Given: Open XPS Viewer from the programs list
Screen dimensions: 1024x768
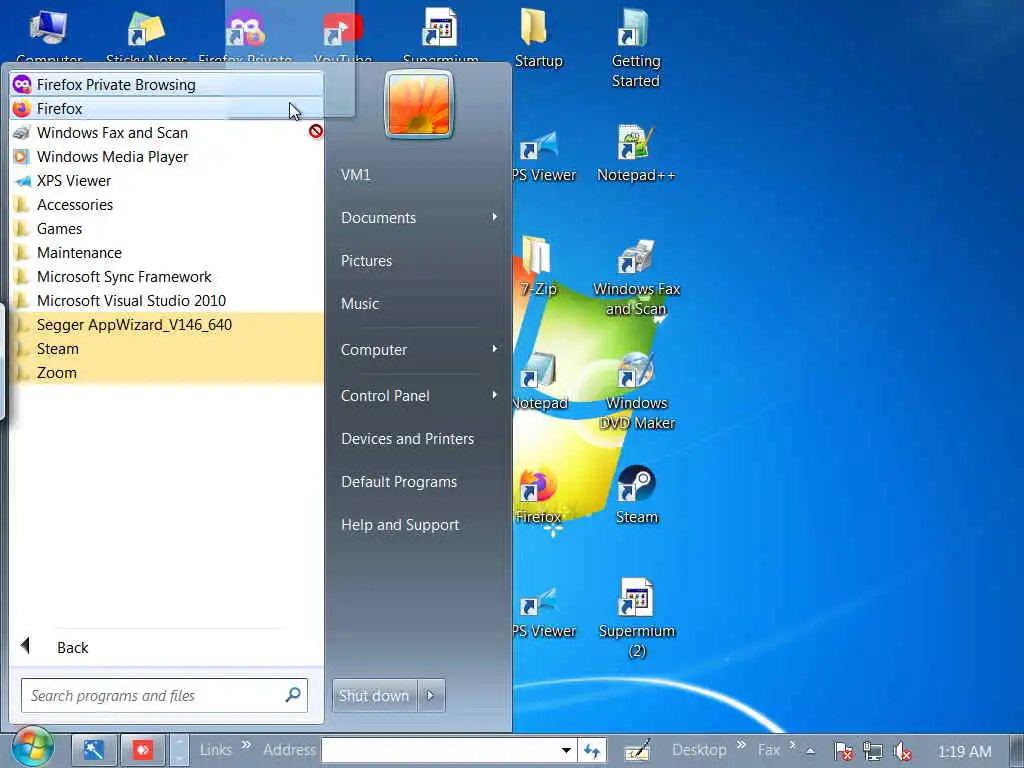Looking at the screenshot, I should click(x=167, y=181).
